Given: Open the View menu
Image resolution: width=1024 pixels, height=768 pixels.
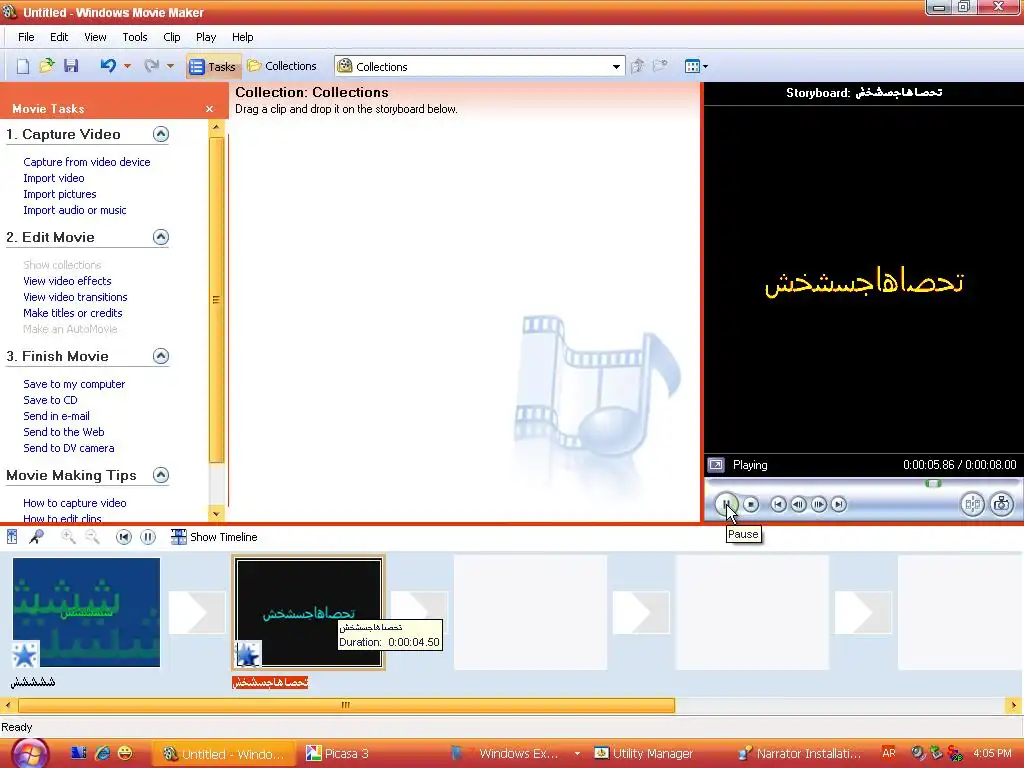Looking at the screenshot, I should point(95,37).
